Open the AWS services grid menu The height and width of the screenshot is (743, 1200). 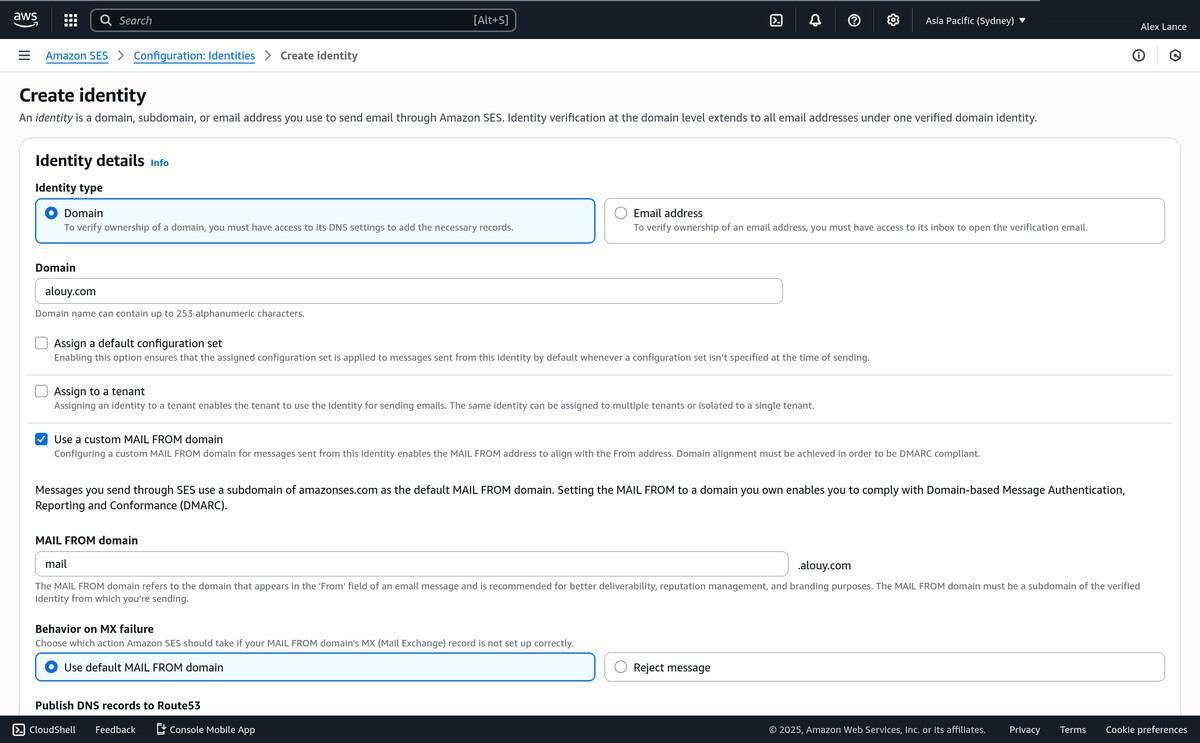pos(70,20)
